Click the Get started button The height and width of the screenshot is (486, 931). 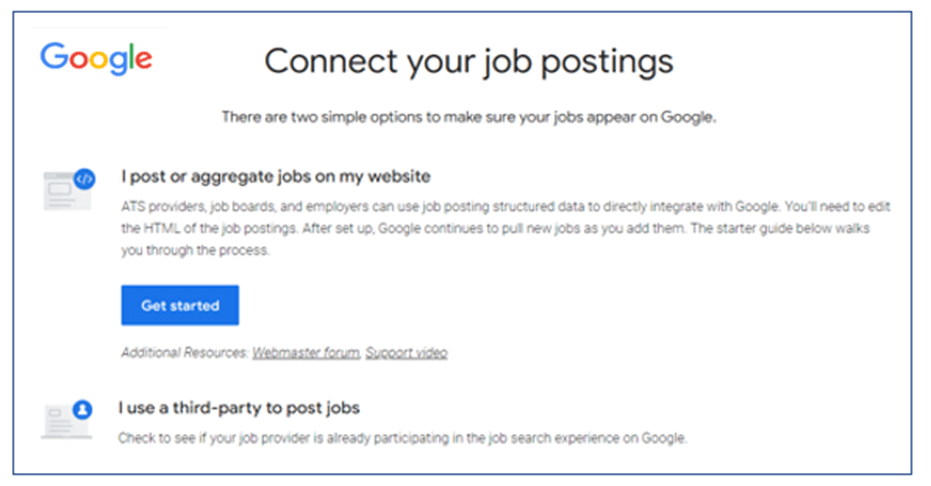[180, 305]
